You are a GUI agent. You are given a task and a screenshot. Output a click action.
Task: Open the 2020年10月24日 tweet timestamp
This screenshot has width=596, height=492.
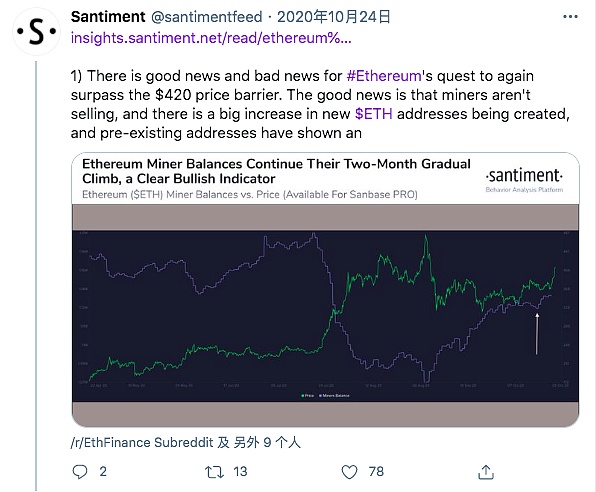tap(333, 17)
